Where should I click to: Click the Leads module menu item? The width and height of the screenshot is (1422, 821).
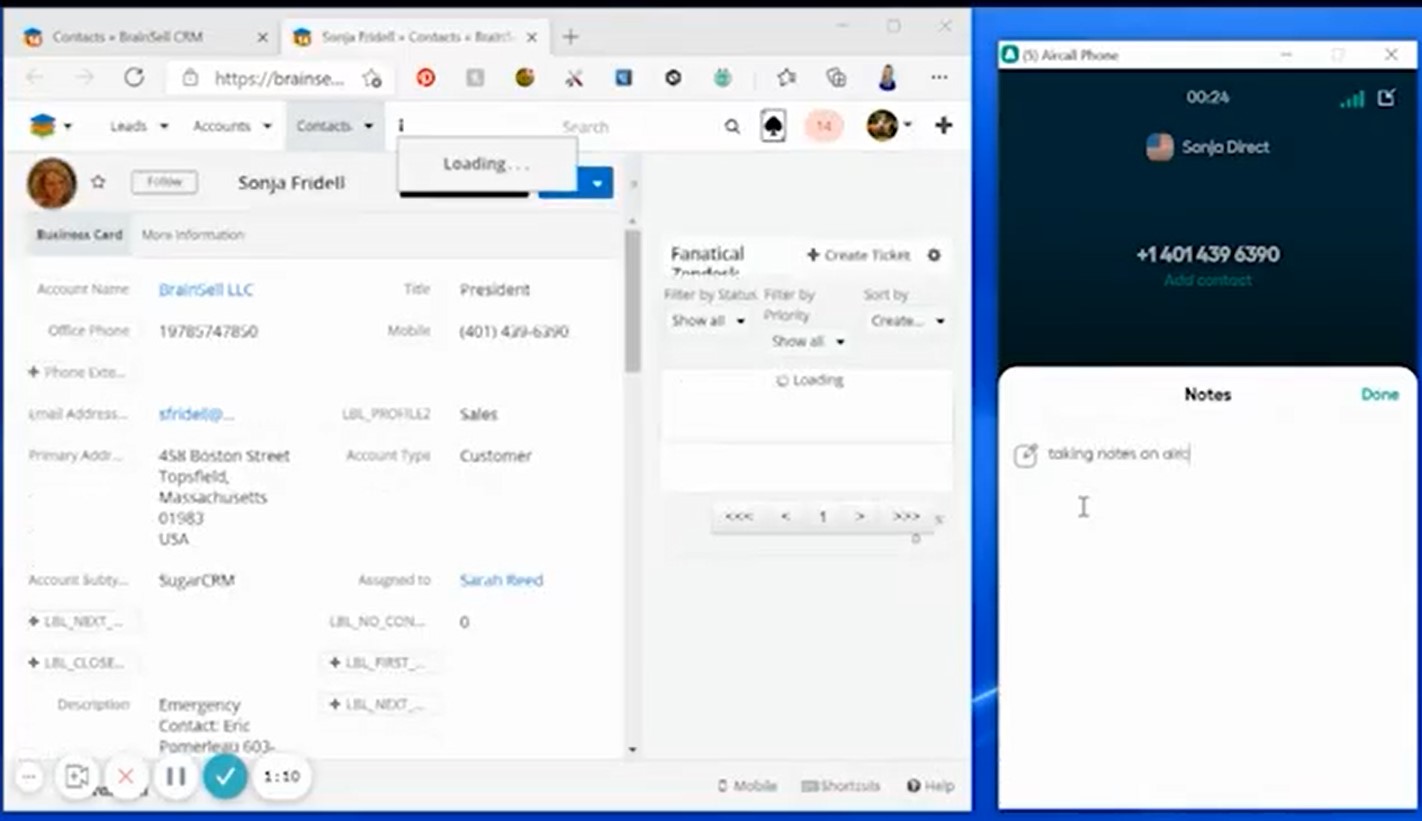128,126
